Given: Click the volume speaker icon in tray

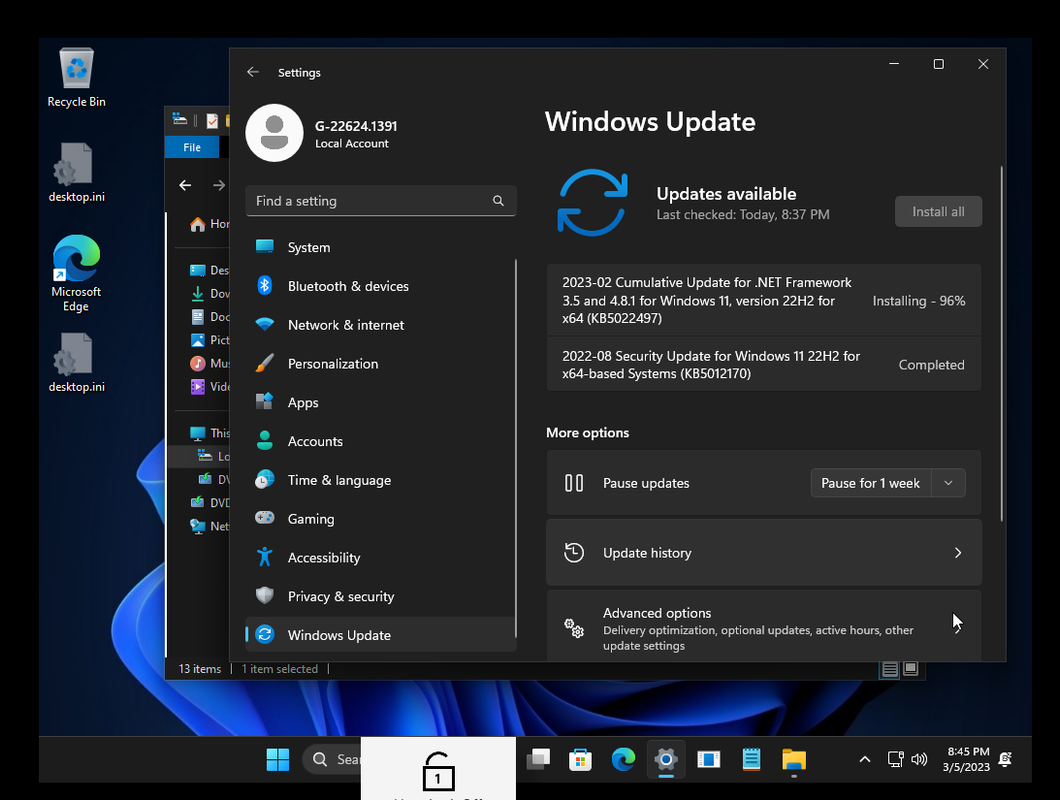Looking at the screenshot, I should coord(919,759).
